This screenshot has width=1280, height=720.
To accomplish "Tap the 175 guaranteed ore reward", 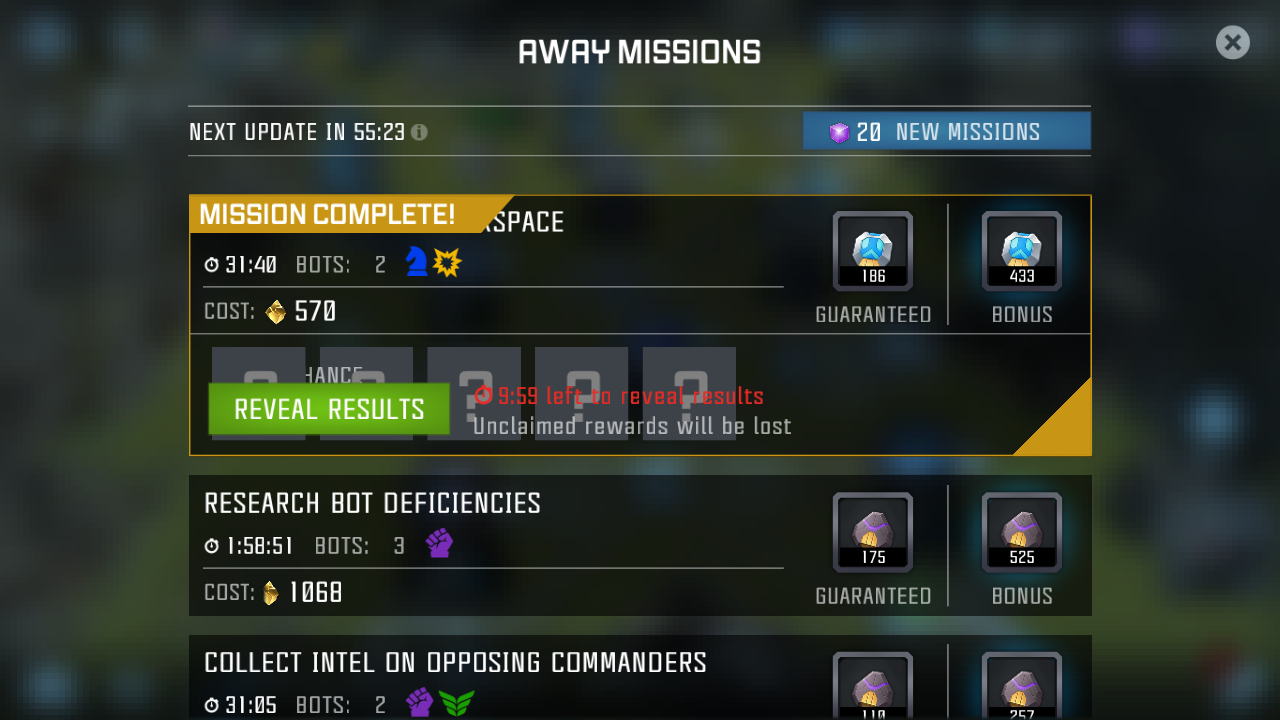I will (x=873, y=532).
